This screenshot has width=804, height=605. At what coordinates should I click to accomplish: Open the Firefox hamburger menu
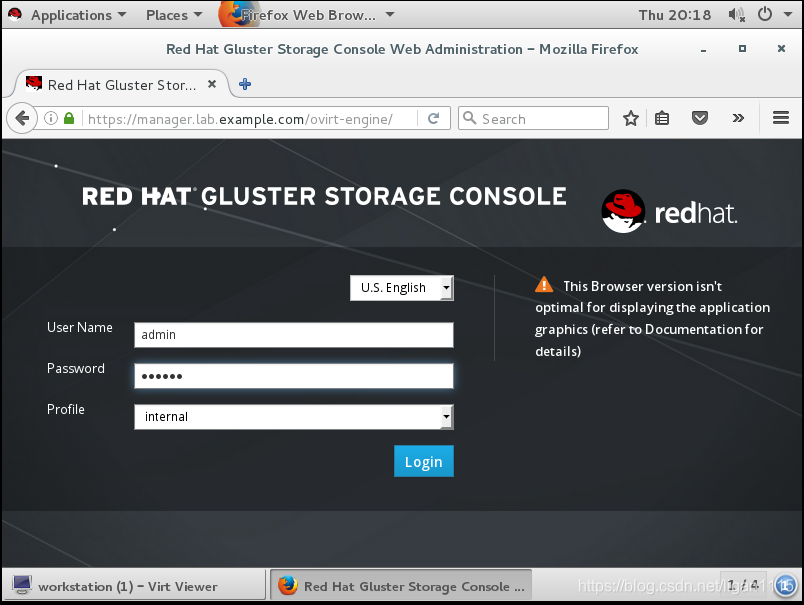click(x=781, y=118)
